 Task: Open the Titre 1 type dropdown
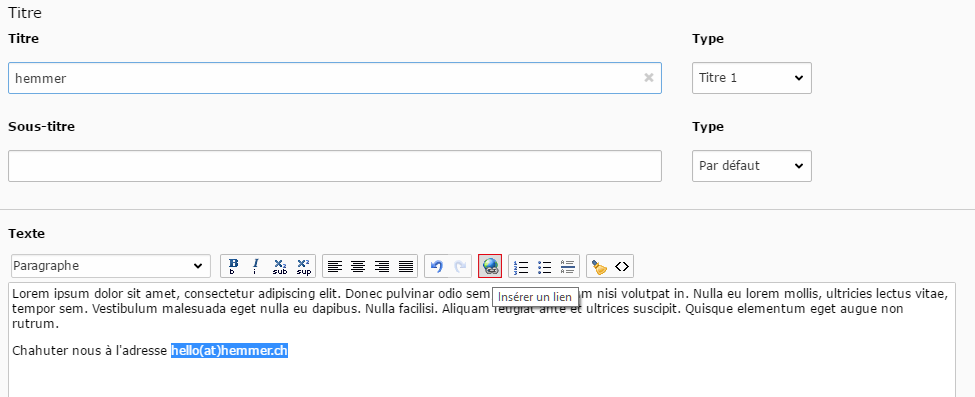[752, 78]
